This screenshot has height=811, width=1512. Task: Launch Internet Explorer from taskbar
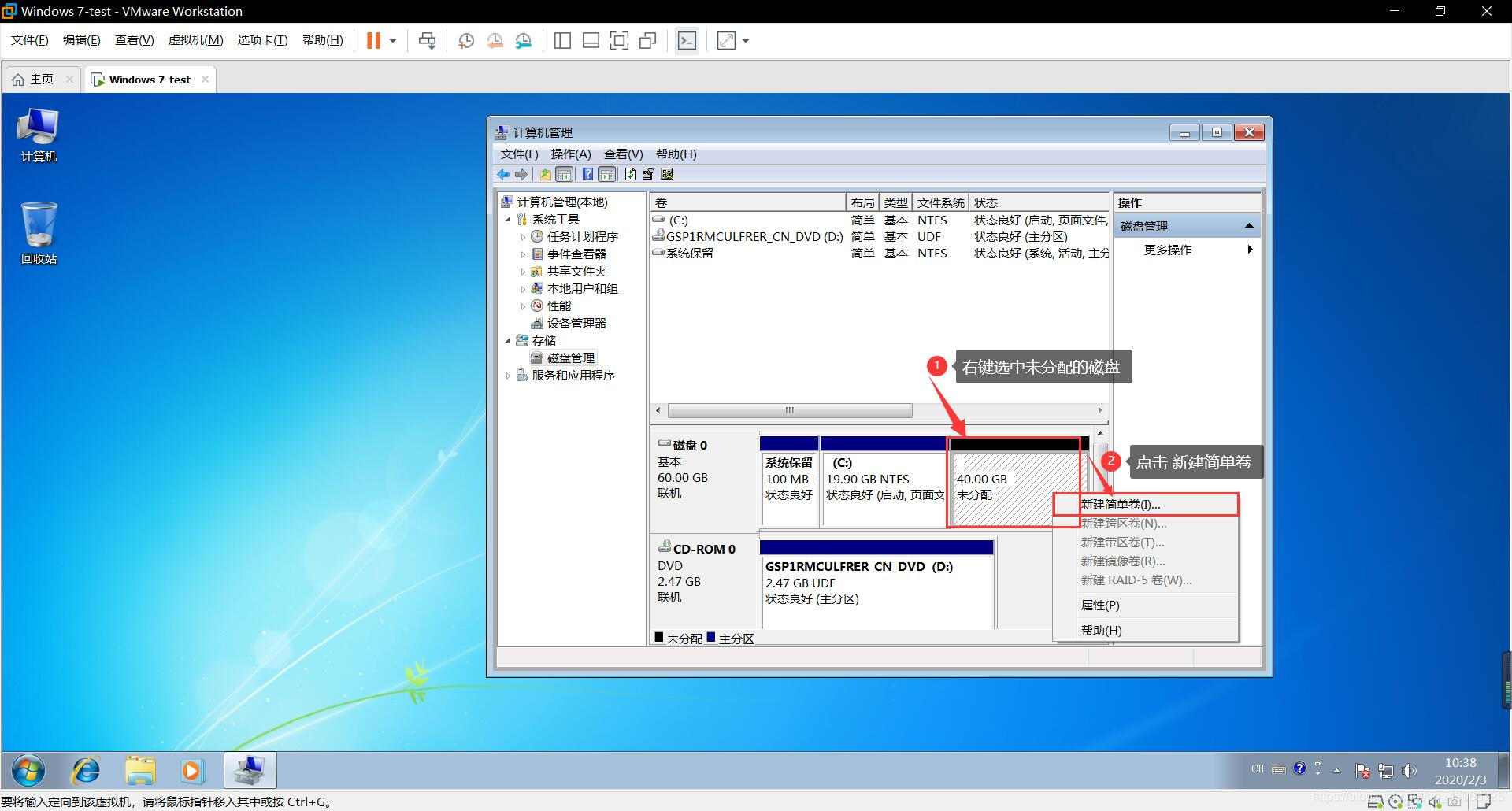(x=86, y=770)
